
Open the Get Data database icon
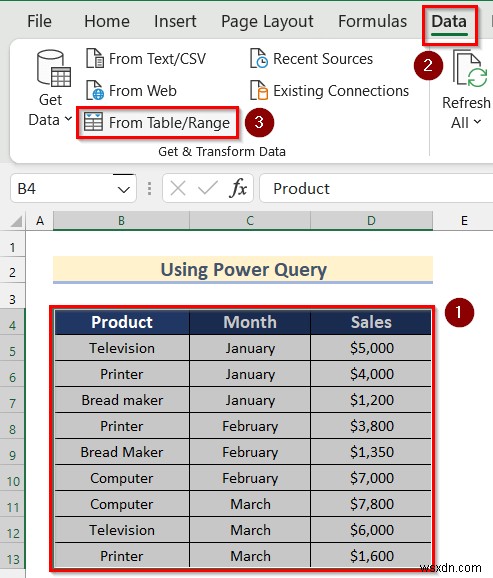tap(54, 69)
